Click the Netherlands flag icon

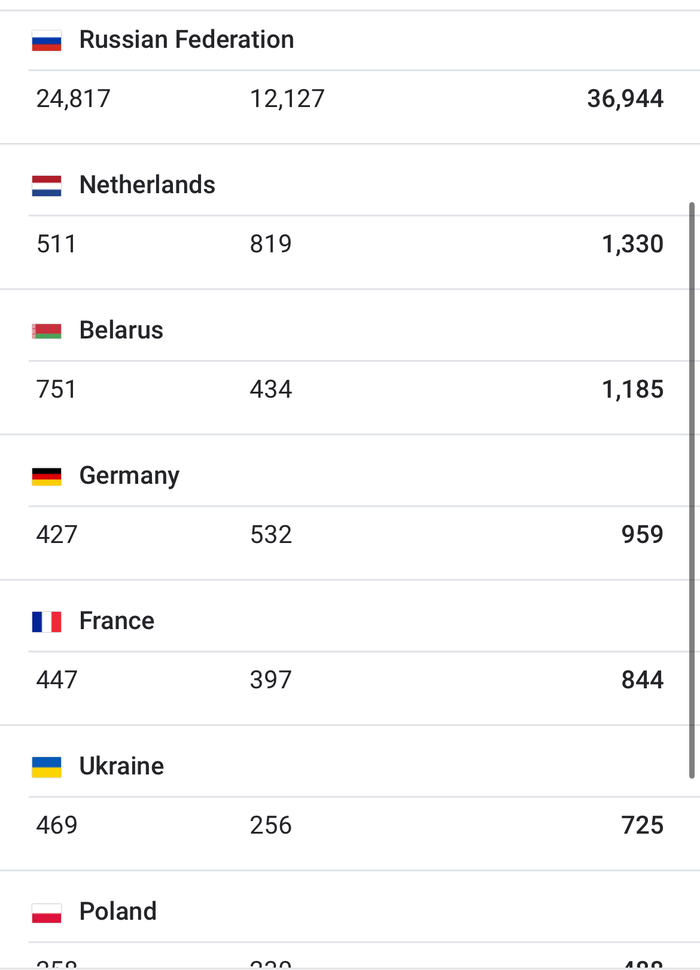[x=46, y=186]
